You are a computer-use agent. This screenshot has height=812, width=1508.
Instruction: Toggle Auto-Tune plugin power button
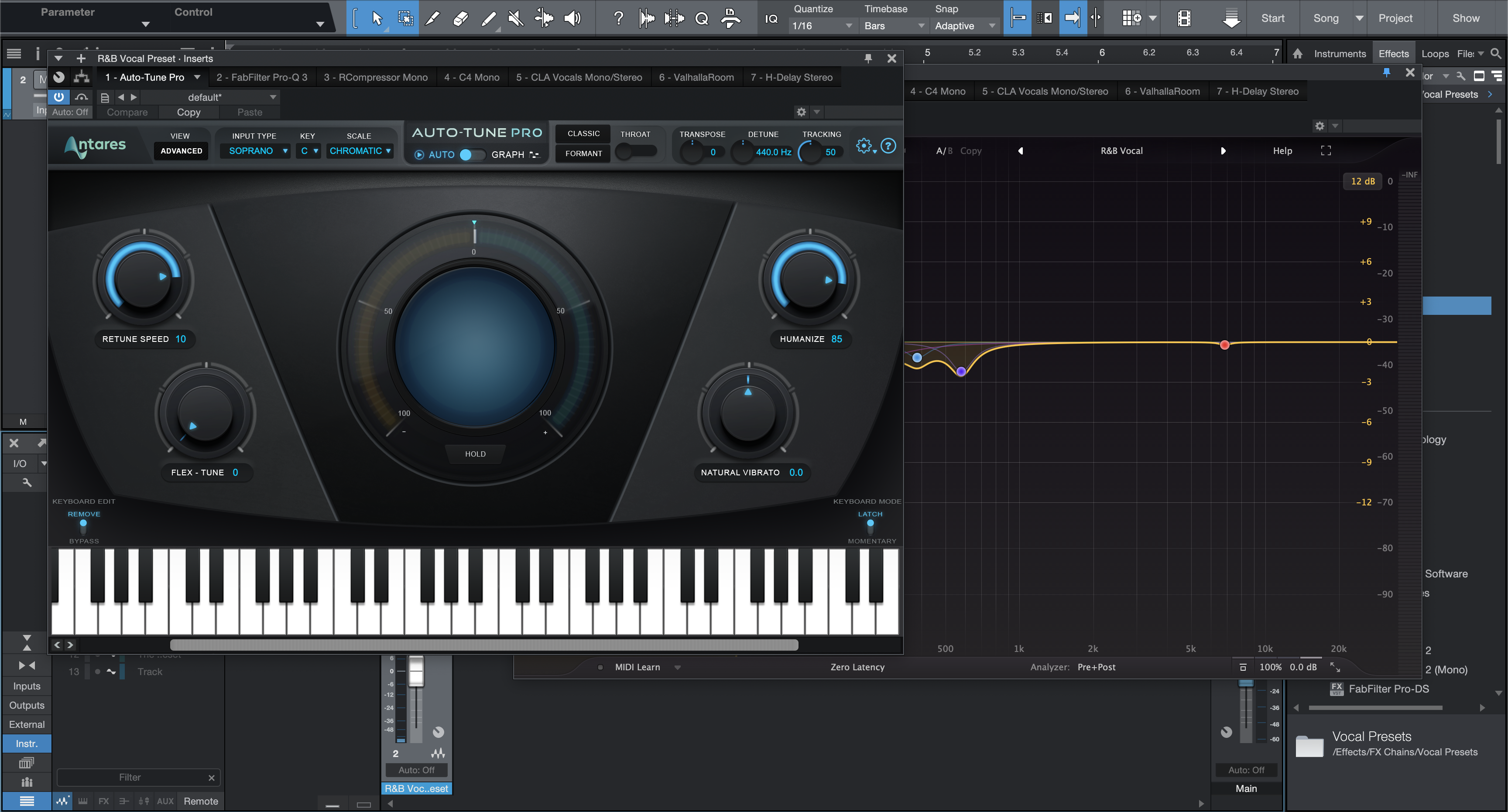click(x=59, y=96)
